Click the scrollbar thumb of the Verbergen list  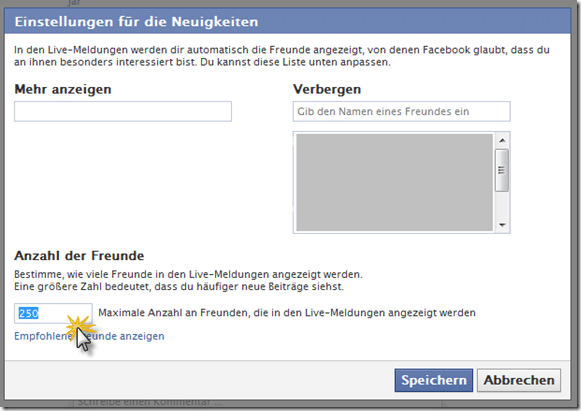[x=502, y=170]
